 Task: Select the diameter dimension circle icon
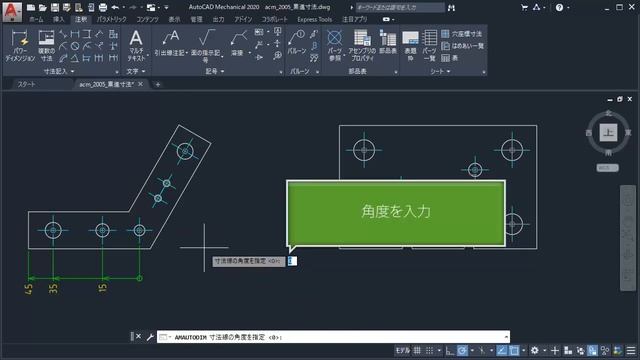[75, 46]
